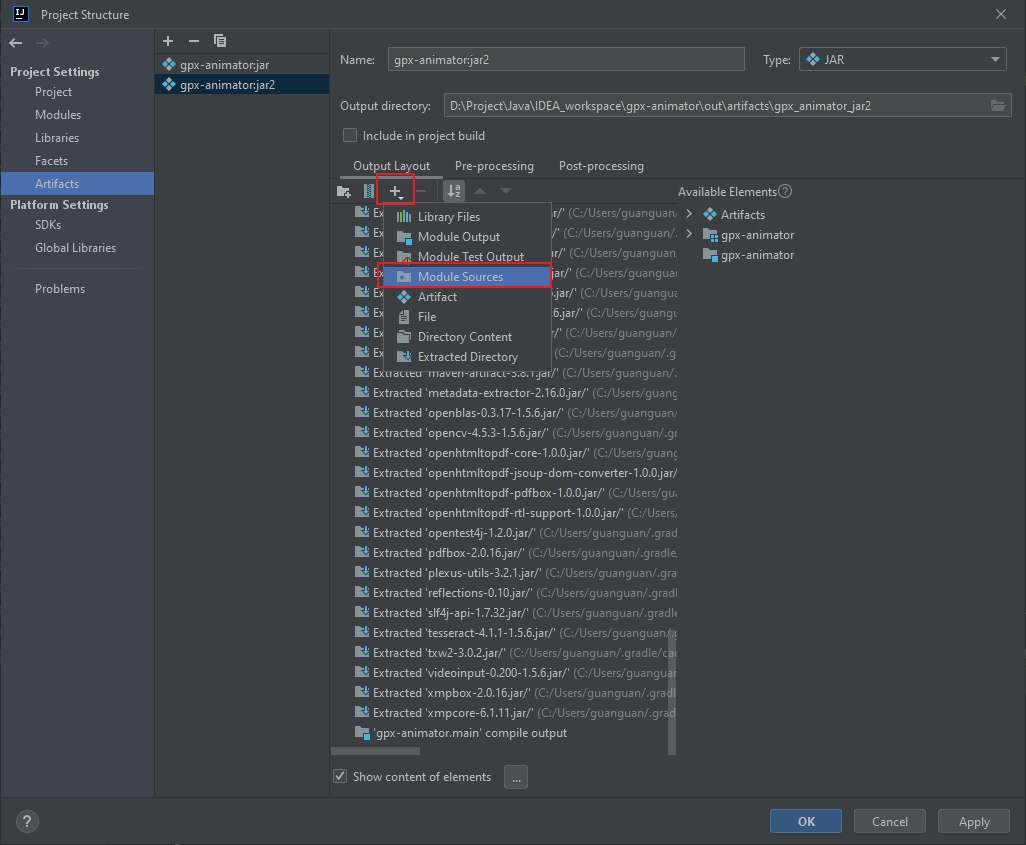This screenshot has height=845, width=1026.
Task: Create archive in output layout toolbar
Action: pos(369,191)
